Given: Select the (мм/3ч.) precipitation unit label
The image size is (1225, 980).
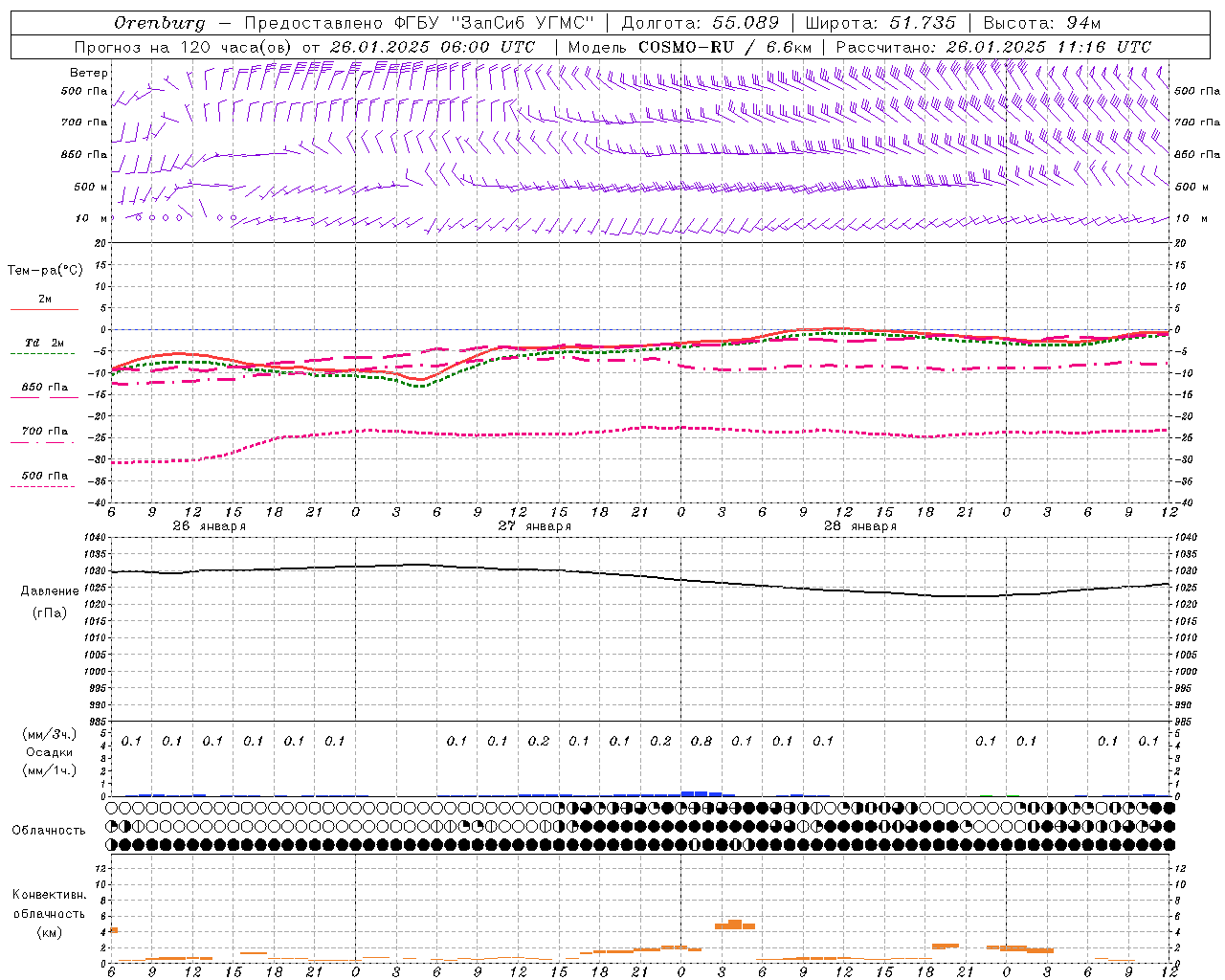Looking at the screenshot, I should tap(50, 734).
